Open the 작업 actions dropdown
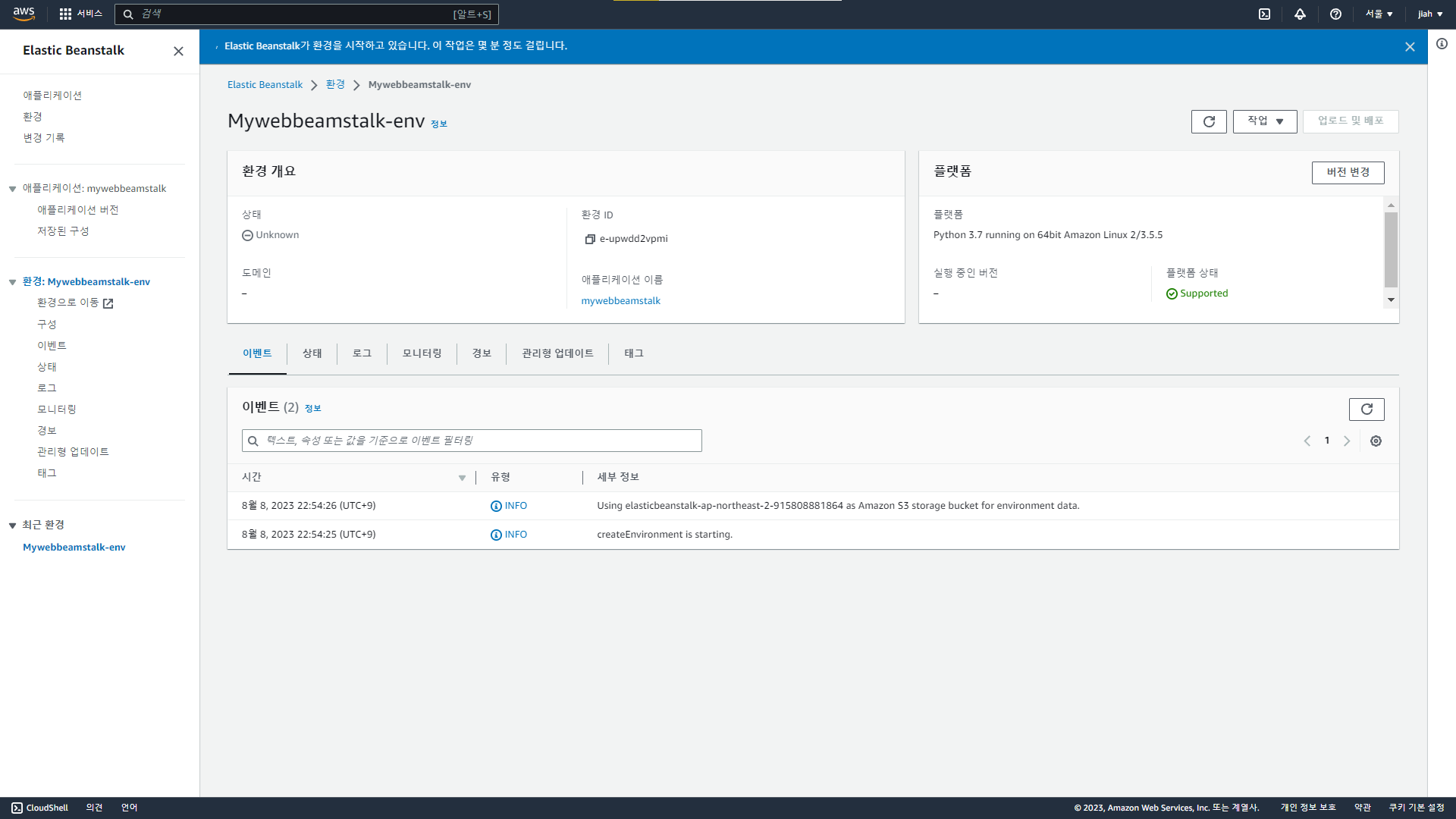This screenshot has width=1456, height=819. (x=1265, y=121)
